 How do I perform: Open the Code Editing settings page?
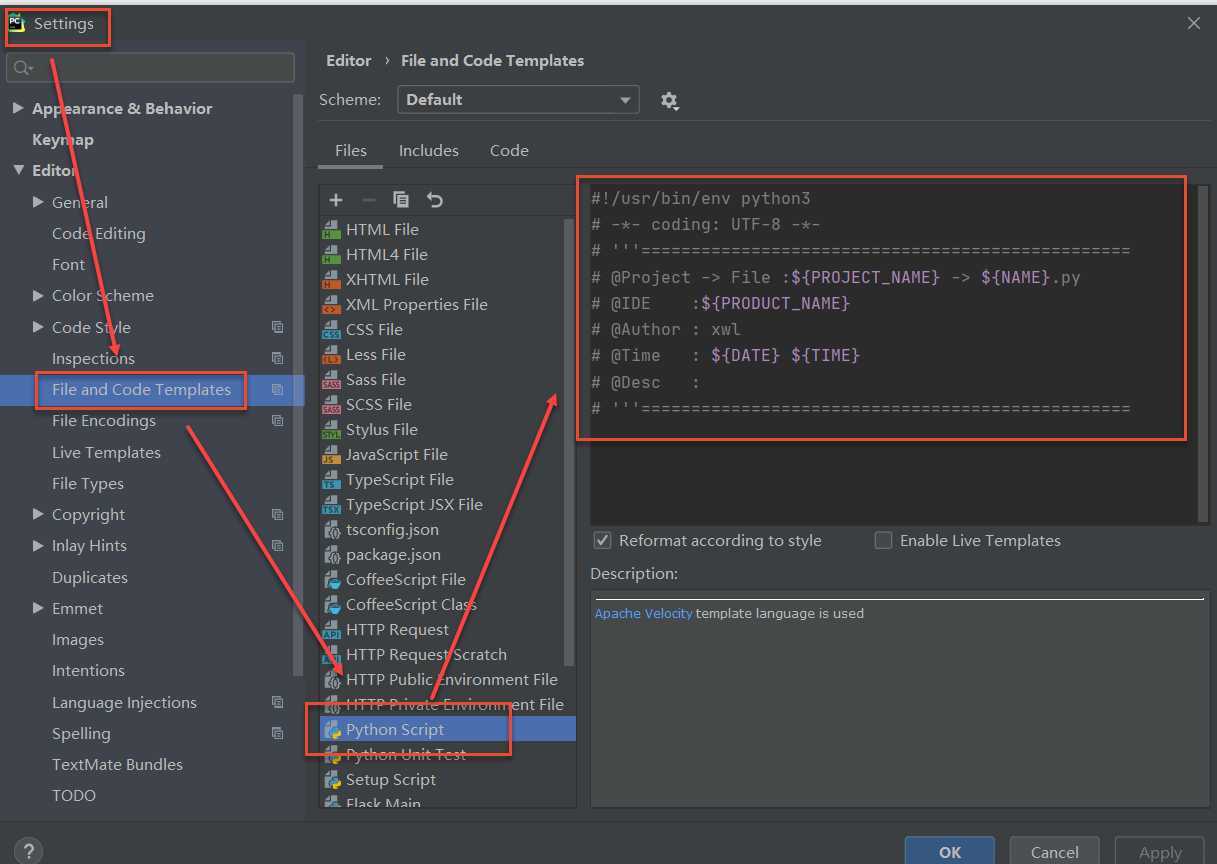pyautogui.click(x=99, y=233)
